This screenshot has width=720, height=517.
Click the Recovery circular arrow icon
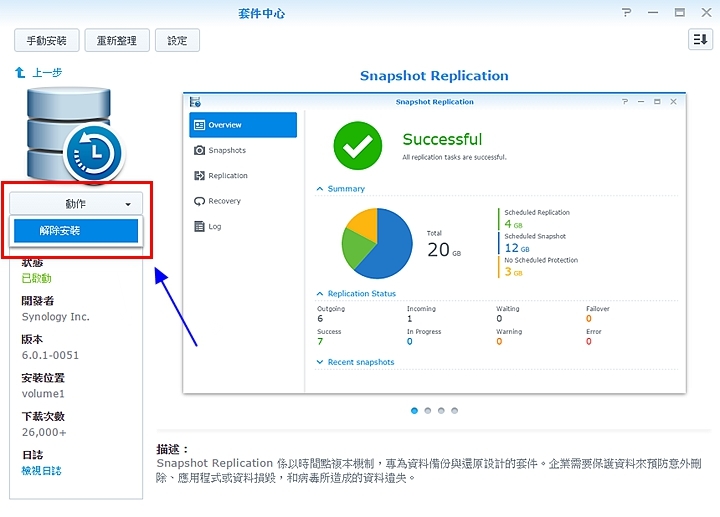pos(199,201)
